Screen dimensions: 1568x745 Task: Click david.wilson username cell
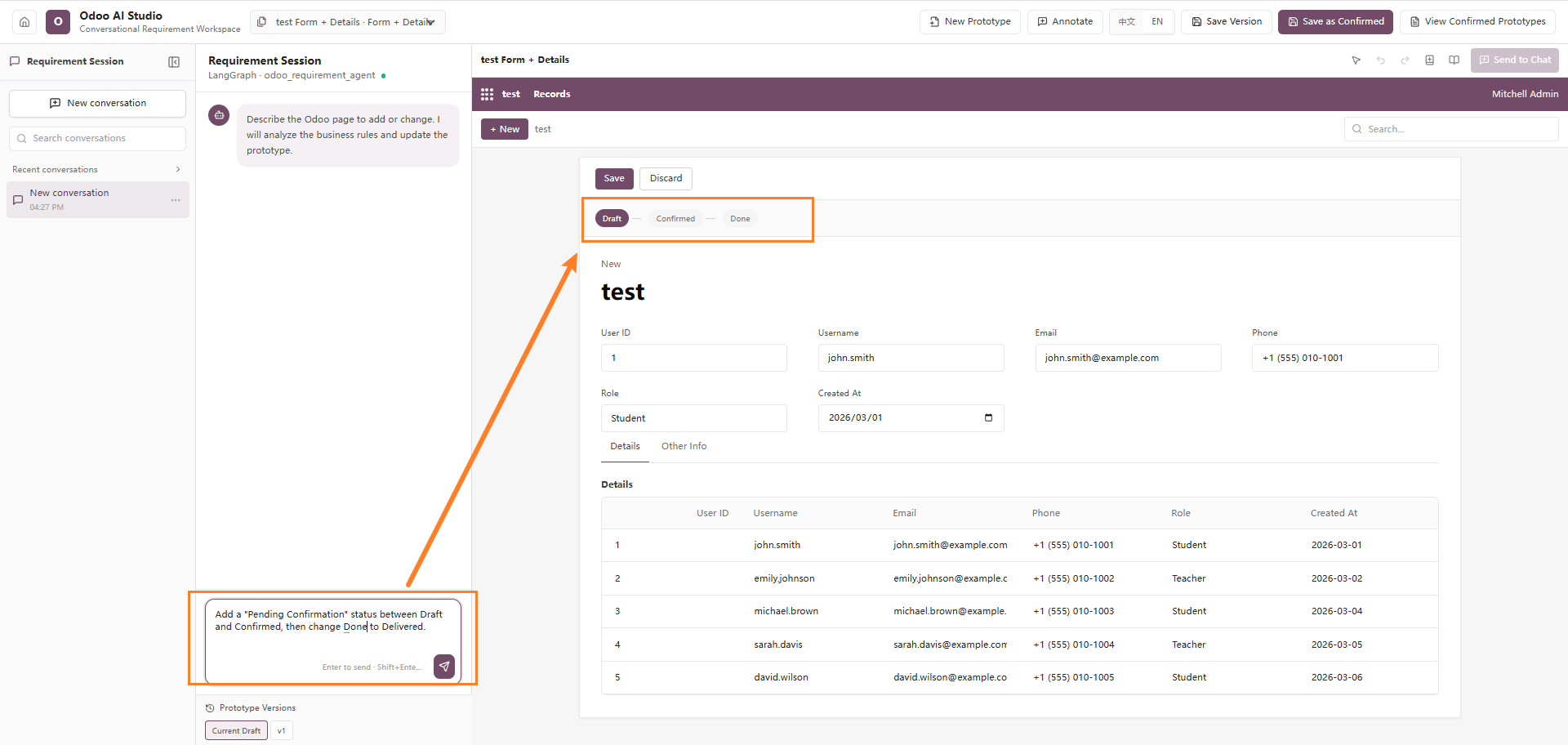tap(782, 677)
